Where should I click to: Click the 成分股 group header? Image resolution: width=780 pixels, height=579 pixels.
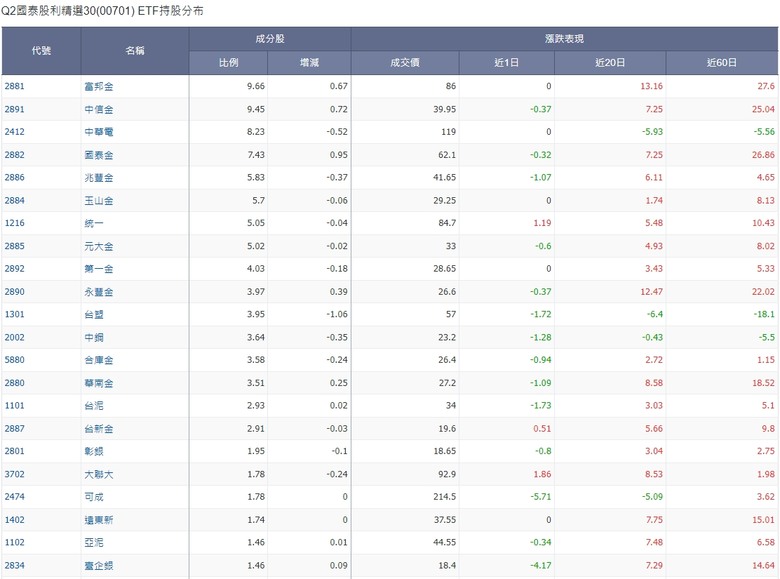[x=270, y=39]
